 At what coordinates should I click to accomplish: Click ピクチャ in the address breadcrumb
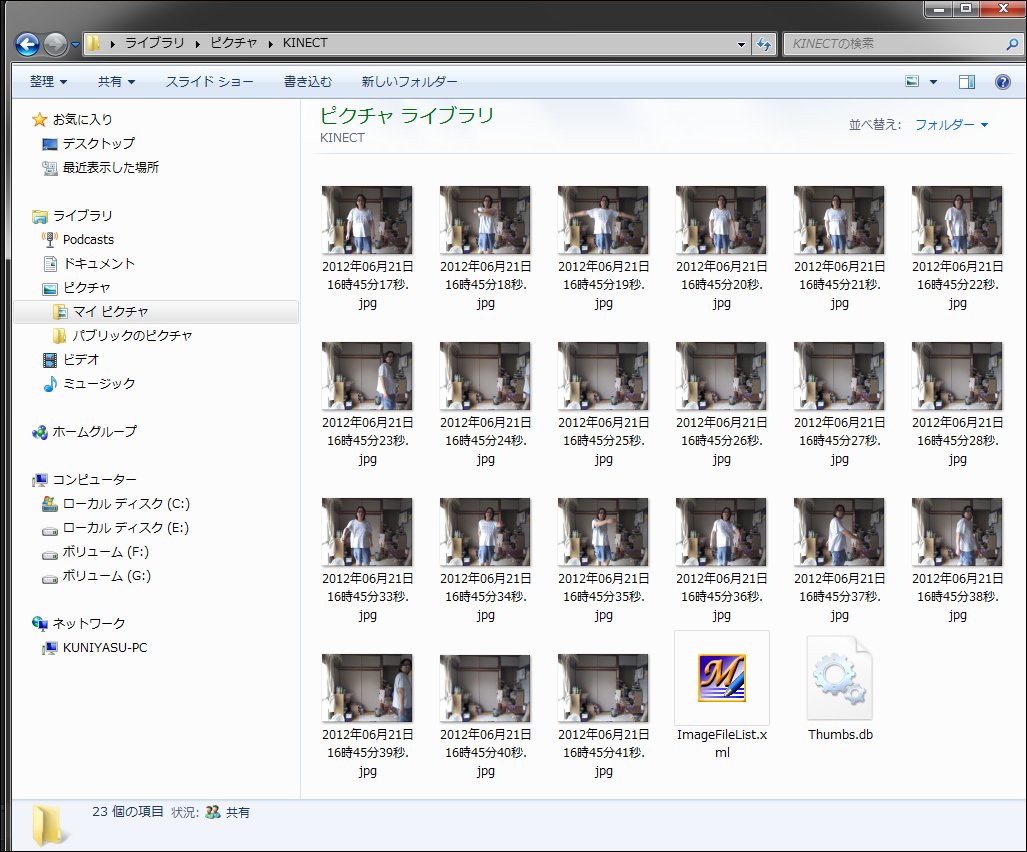(x=233, y=43)
